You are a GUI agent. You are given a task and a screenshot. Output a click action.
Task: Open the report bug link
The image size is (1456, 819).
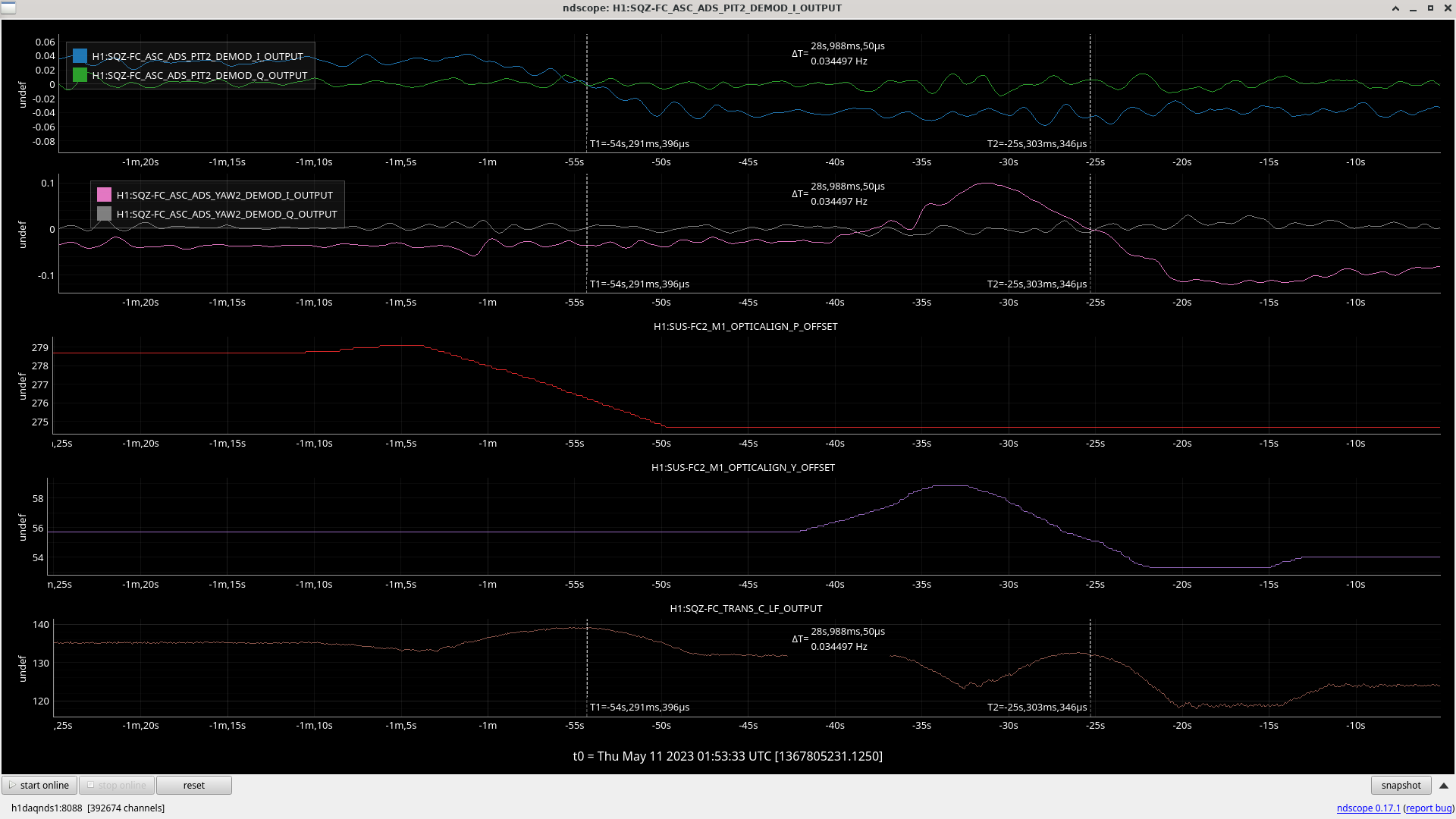[x=1429, y=808]
